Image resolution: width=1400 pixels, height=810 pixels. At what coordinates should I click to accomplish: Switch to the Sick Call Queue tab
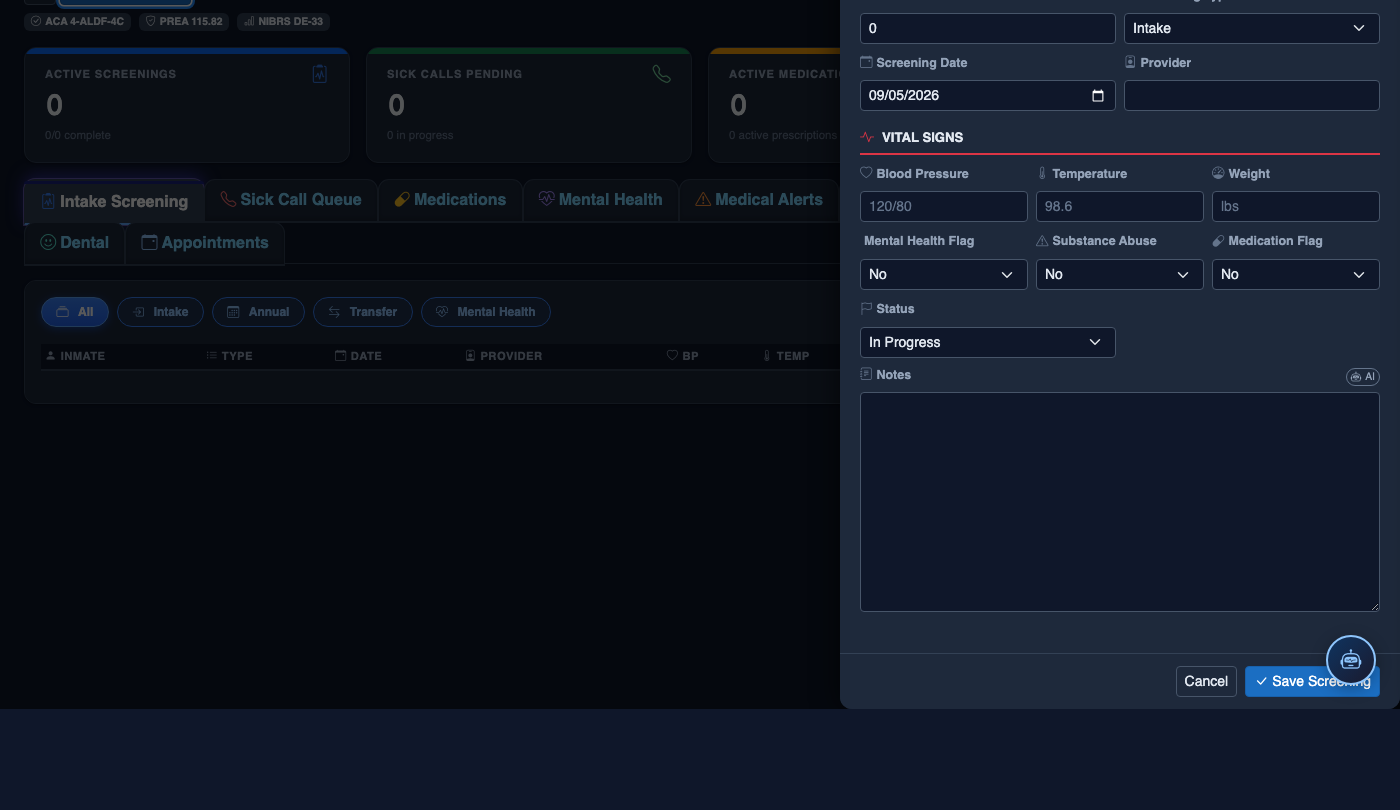click(291, 200)
